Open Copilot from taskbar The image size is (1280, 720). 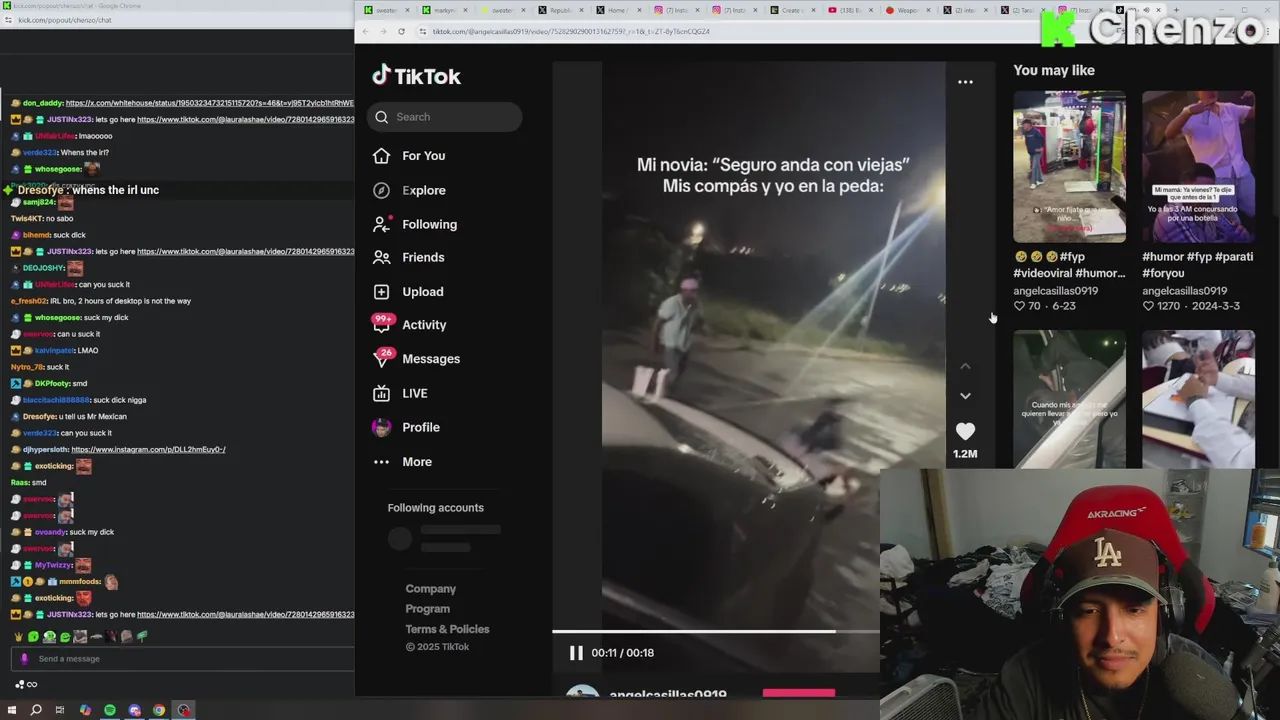point(85,710)
